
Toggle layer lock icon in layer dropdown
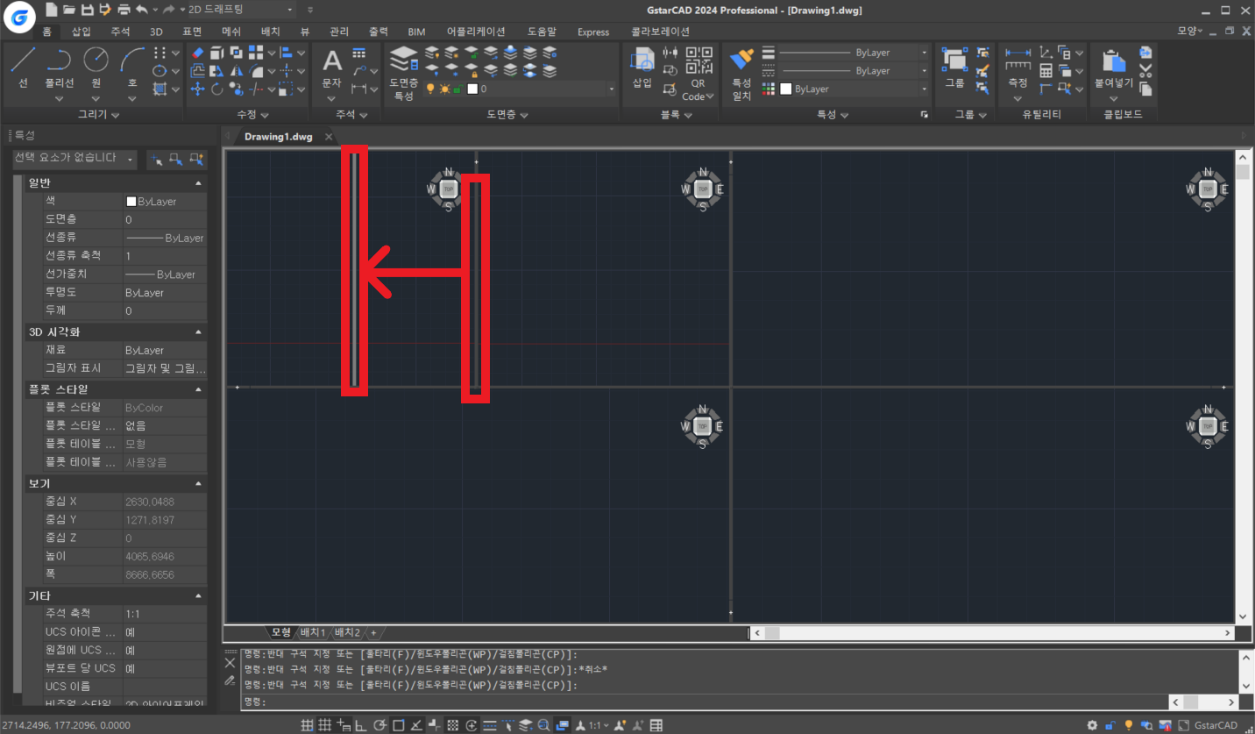tap(457, 89)
